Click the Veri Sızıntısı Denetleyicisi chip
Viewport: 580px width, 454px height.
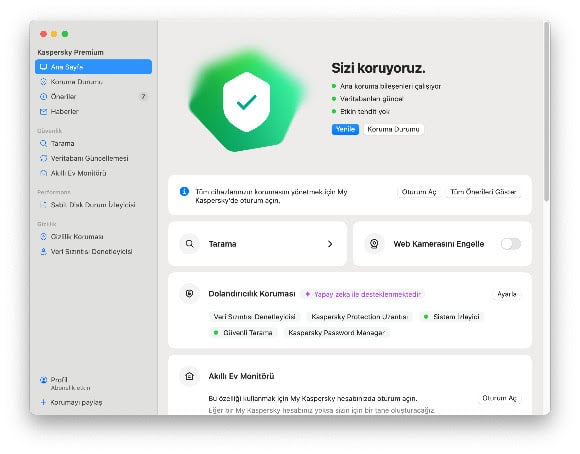[254, 317]
